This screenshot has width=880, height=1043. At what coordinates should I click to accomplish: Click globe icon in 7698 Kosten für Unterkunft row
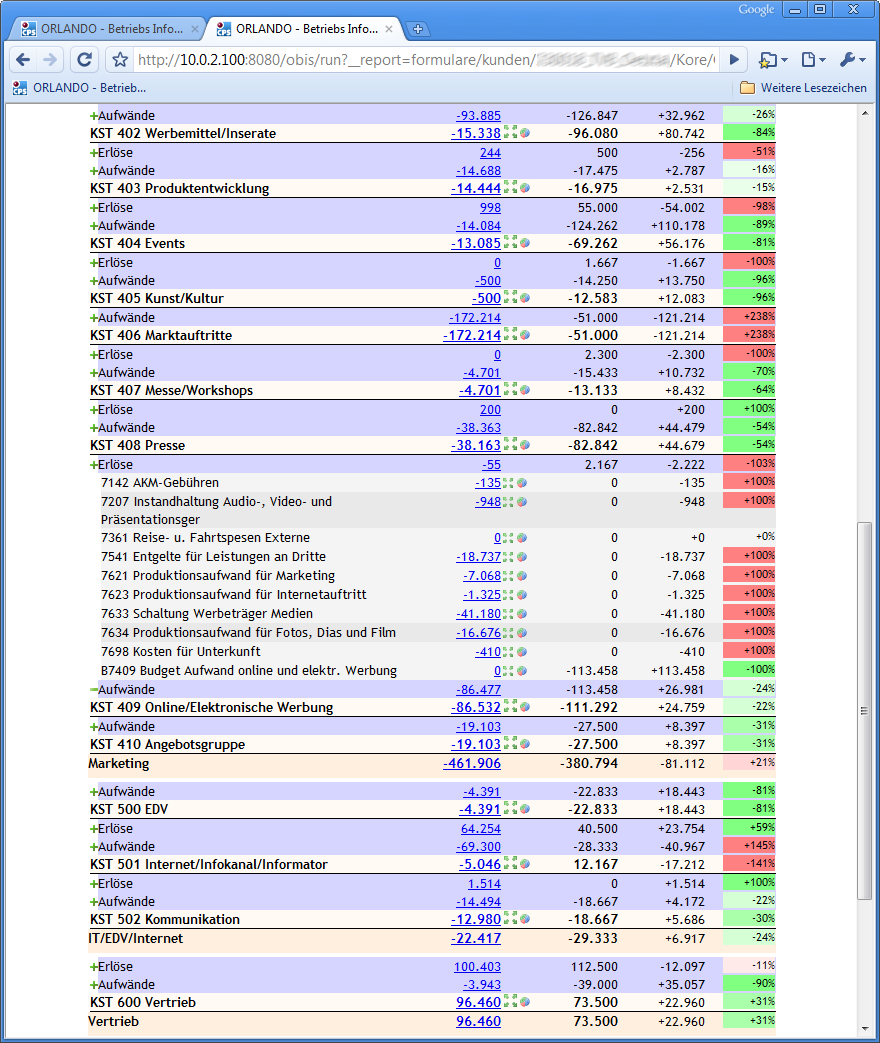522,652
